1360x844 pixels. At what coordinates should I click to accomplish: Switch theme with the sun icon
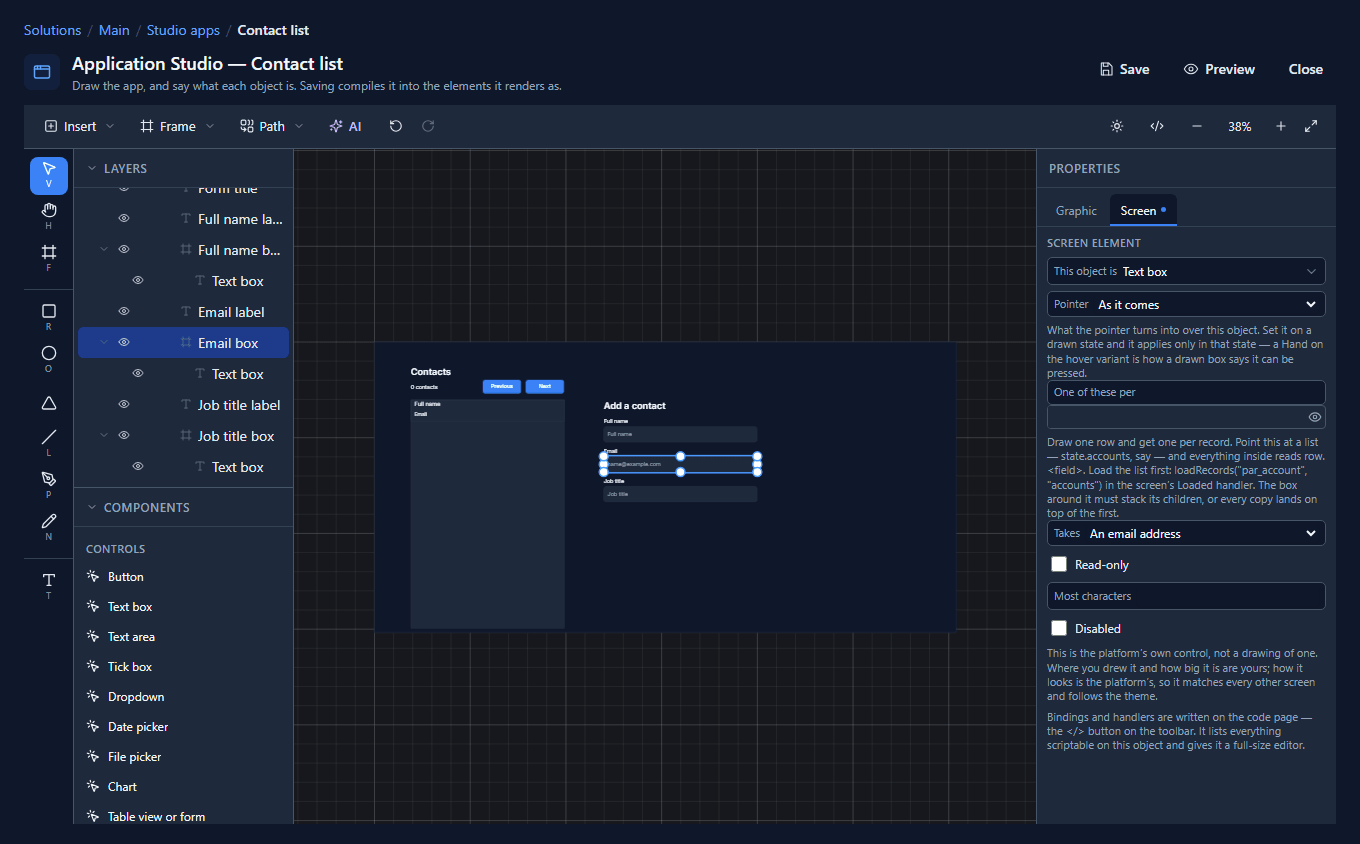(x=1117, y=126)
